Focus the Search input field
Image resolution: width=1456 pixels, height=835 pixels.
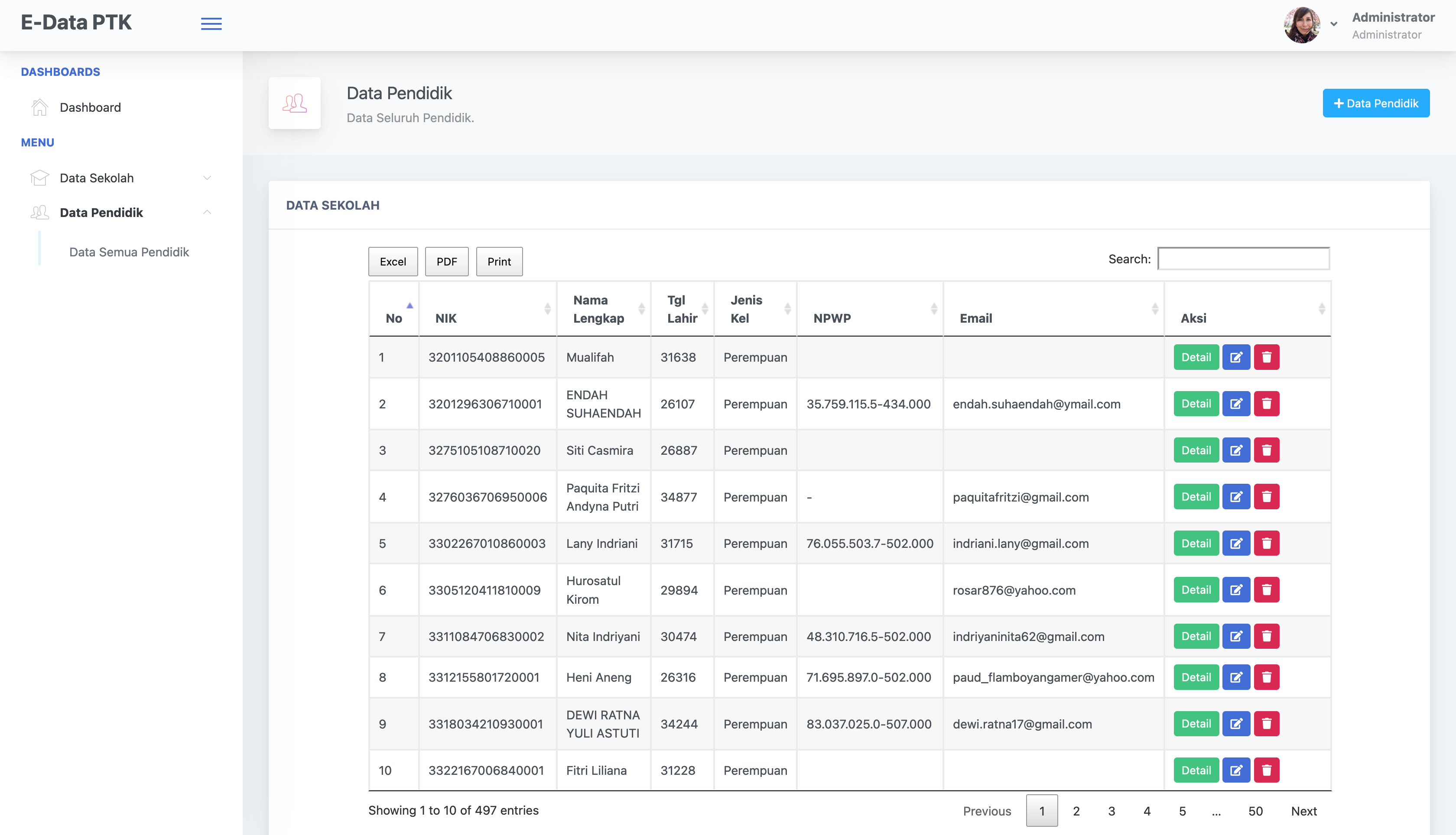1243,259
